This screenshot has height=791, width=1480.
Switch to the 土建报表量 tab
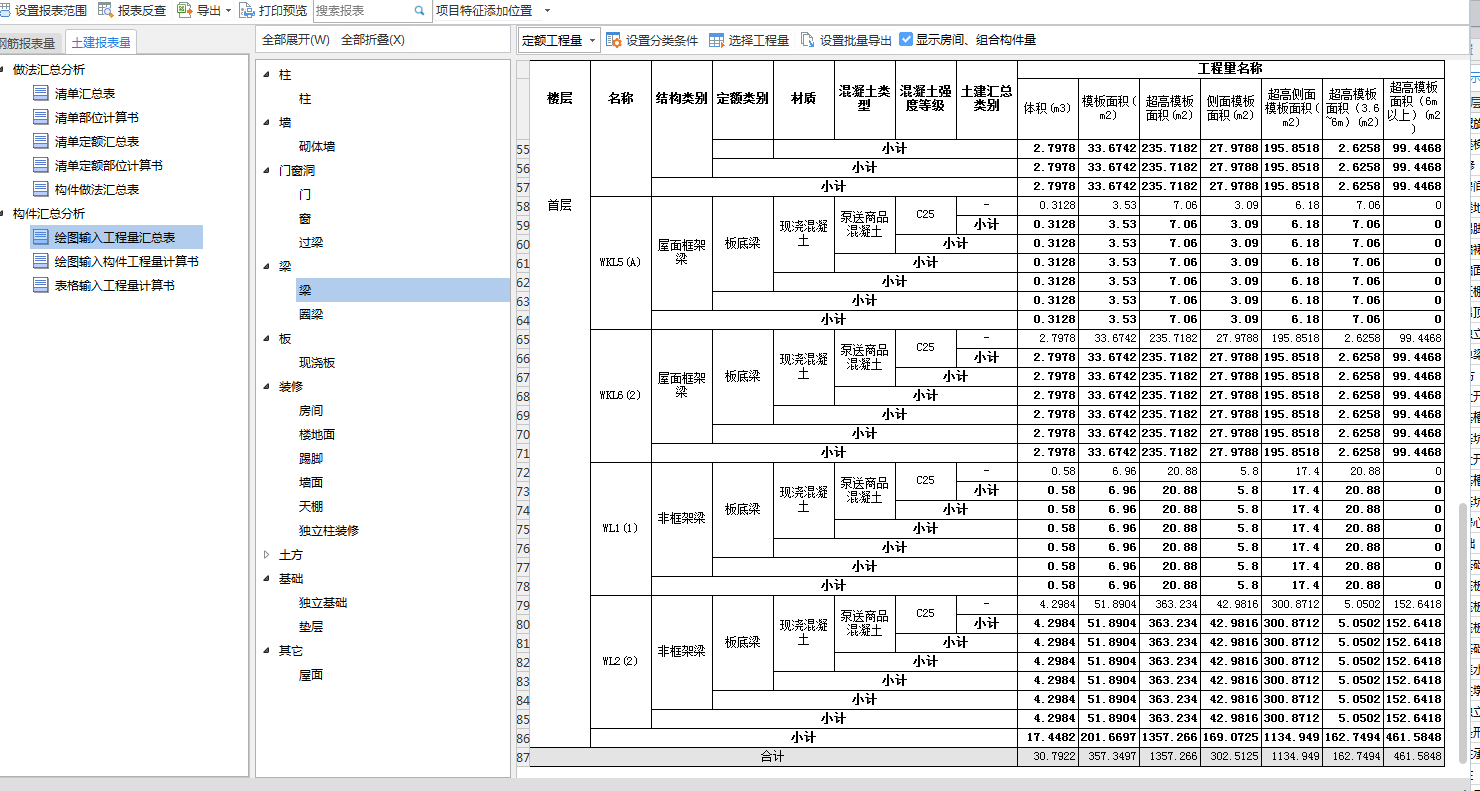101,43
